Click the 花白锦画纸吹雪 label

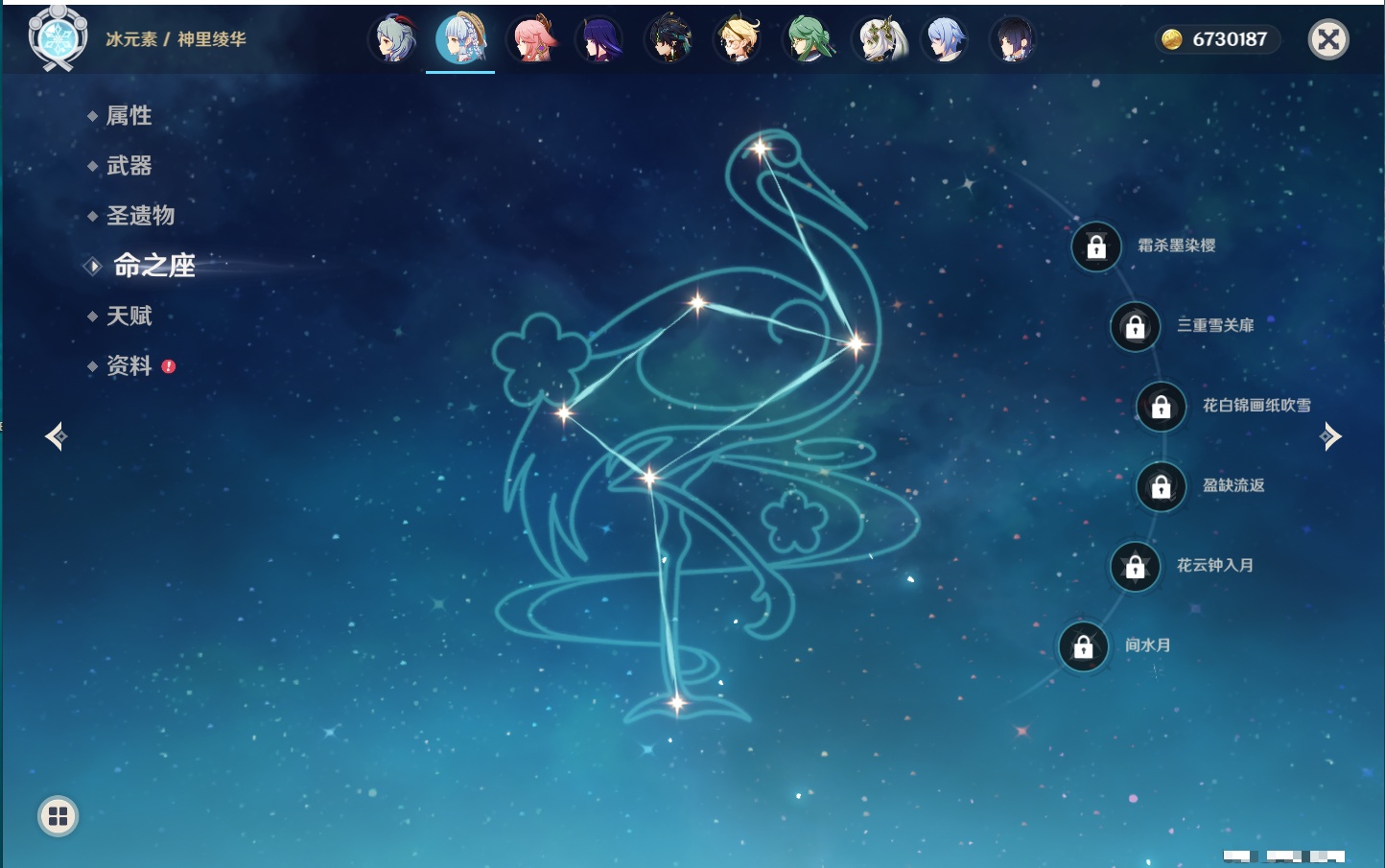[x=1256, y=406]
